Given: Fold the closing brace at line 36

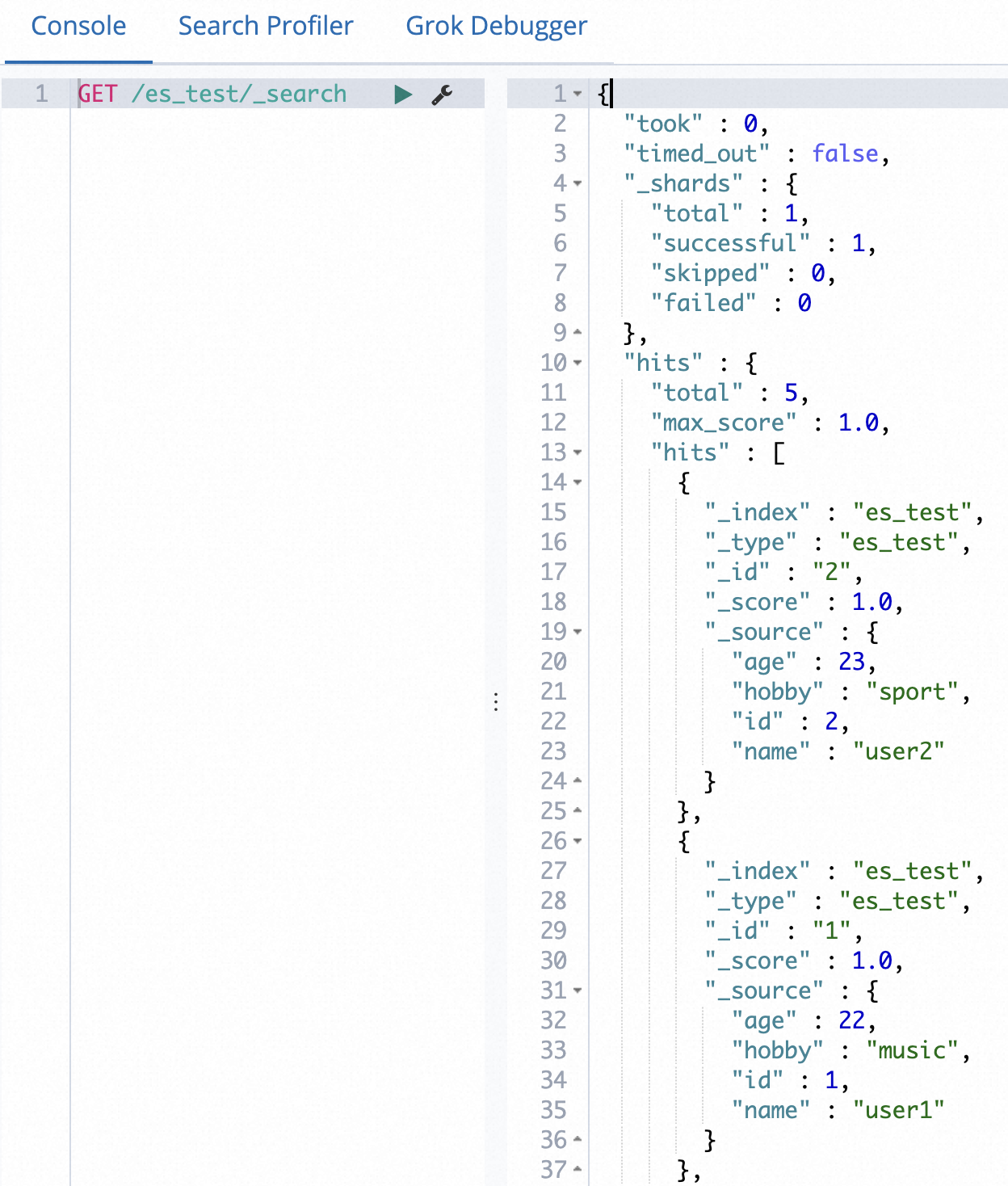Looking at the screenshot, I should (577, 1140).
